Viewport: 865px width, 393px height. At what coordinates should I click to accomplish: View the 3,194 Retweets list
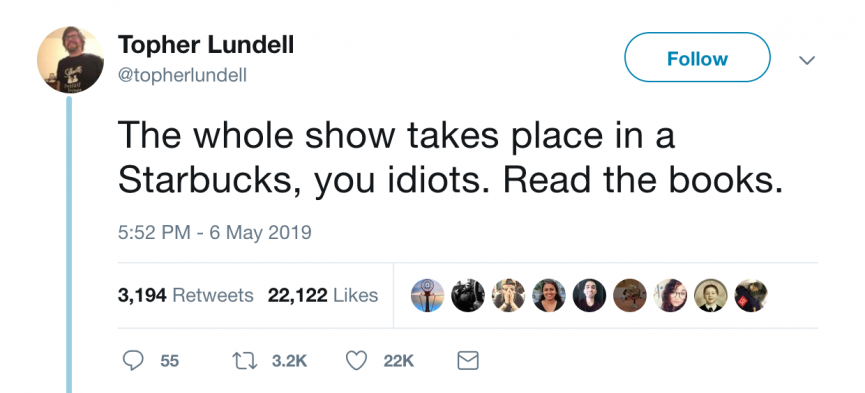pyautogui.click(x=185, y=295)
